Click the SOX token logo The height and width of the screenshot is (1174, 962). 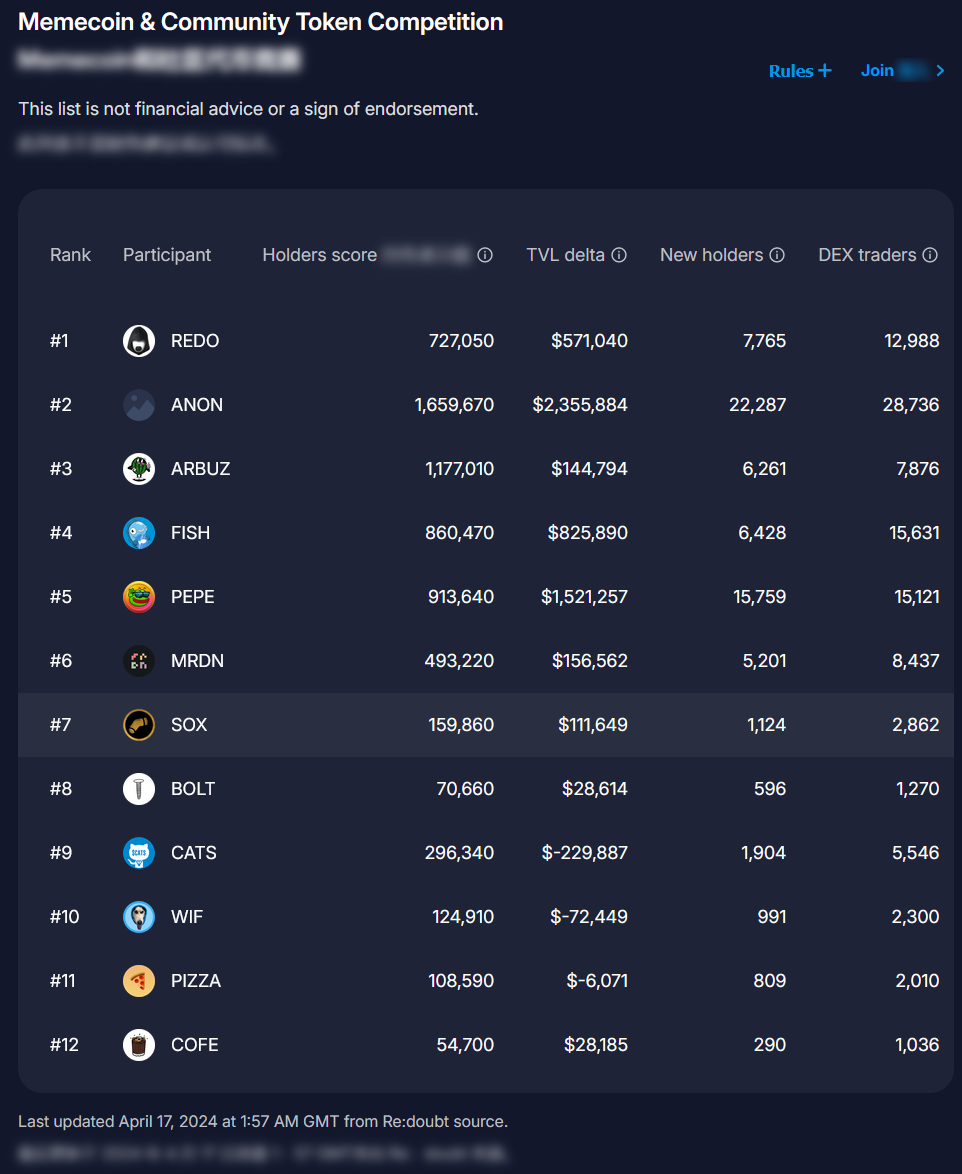click(139, 725)
